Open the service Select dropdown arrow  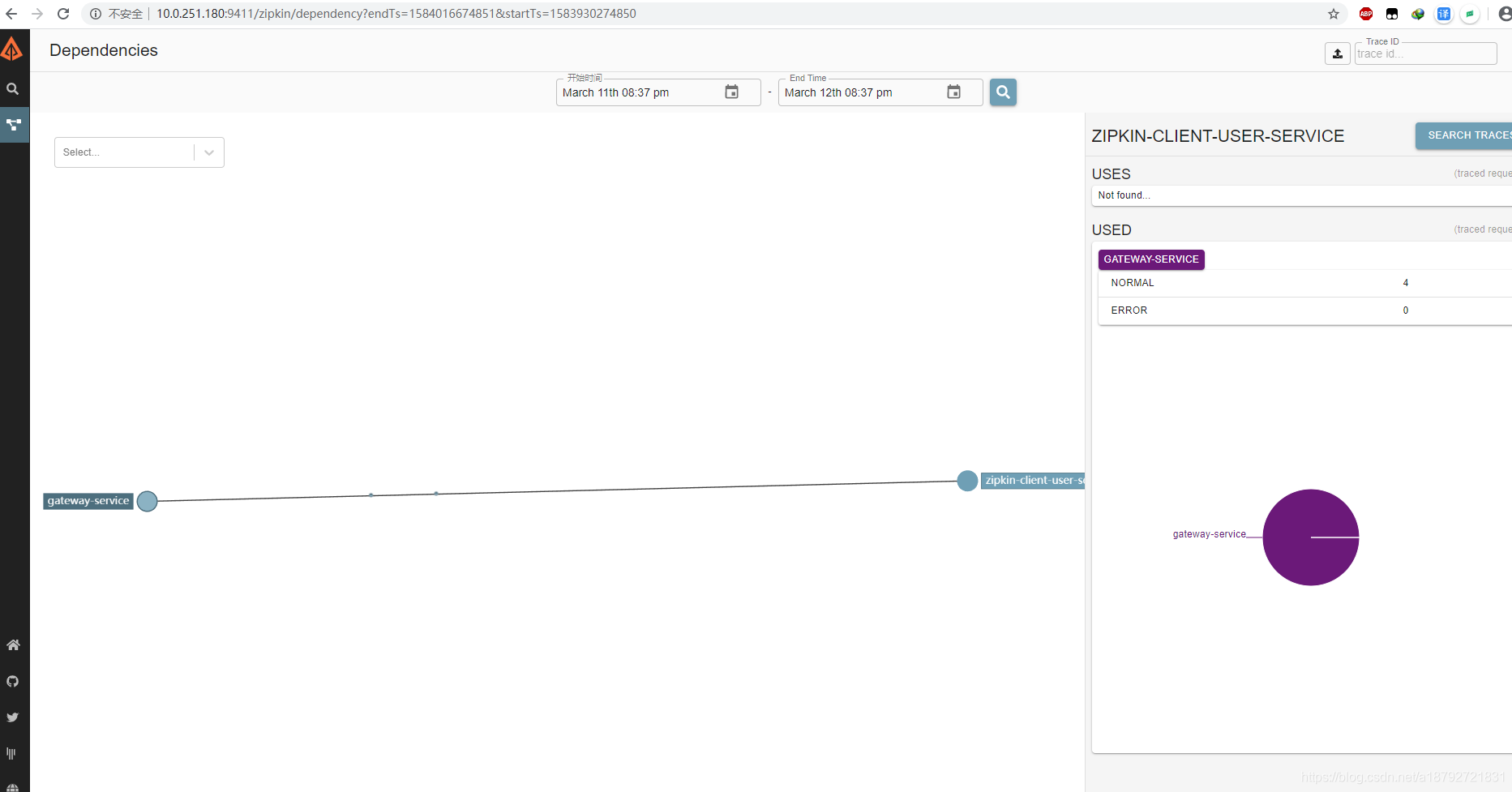(x=209, y=152)
